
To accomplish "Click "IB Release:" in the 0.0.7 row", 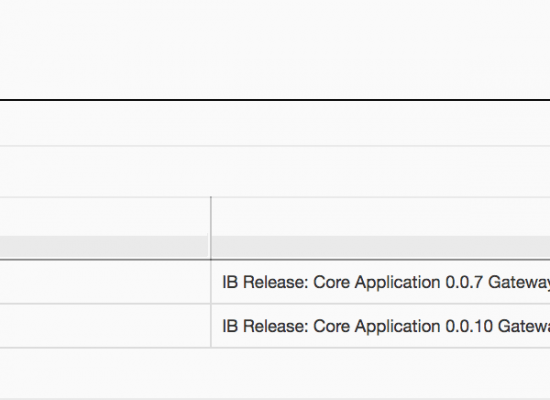I will pos(266,282).
